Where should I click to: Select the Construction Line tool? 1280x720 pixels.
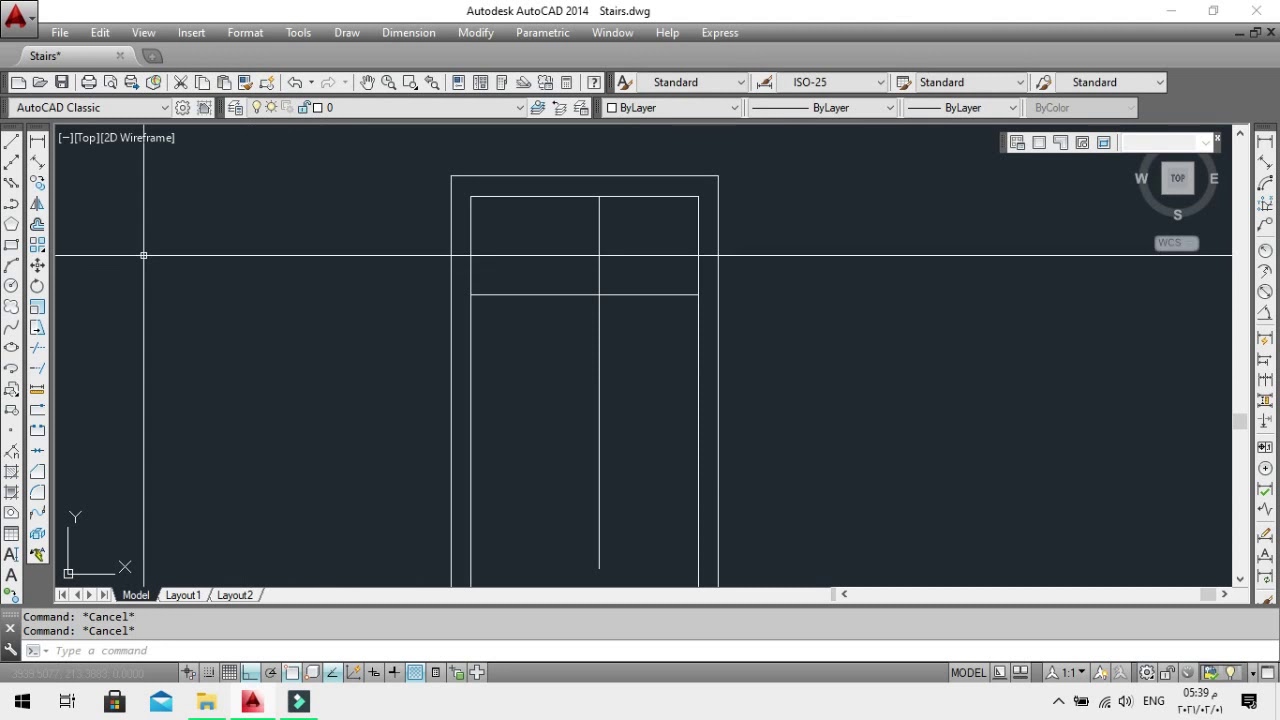[11, 162]
